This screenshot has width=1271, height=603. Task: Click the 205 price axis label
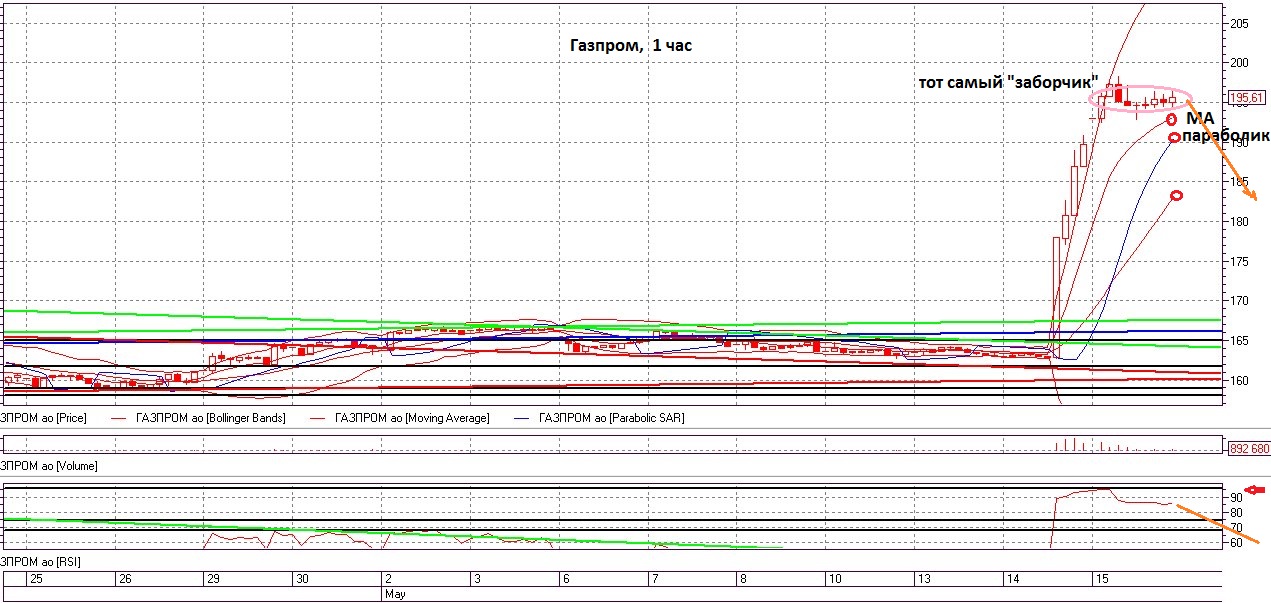1241,23
